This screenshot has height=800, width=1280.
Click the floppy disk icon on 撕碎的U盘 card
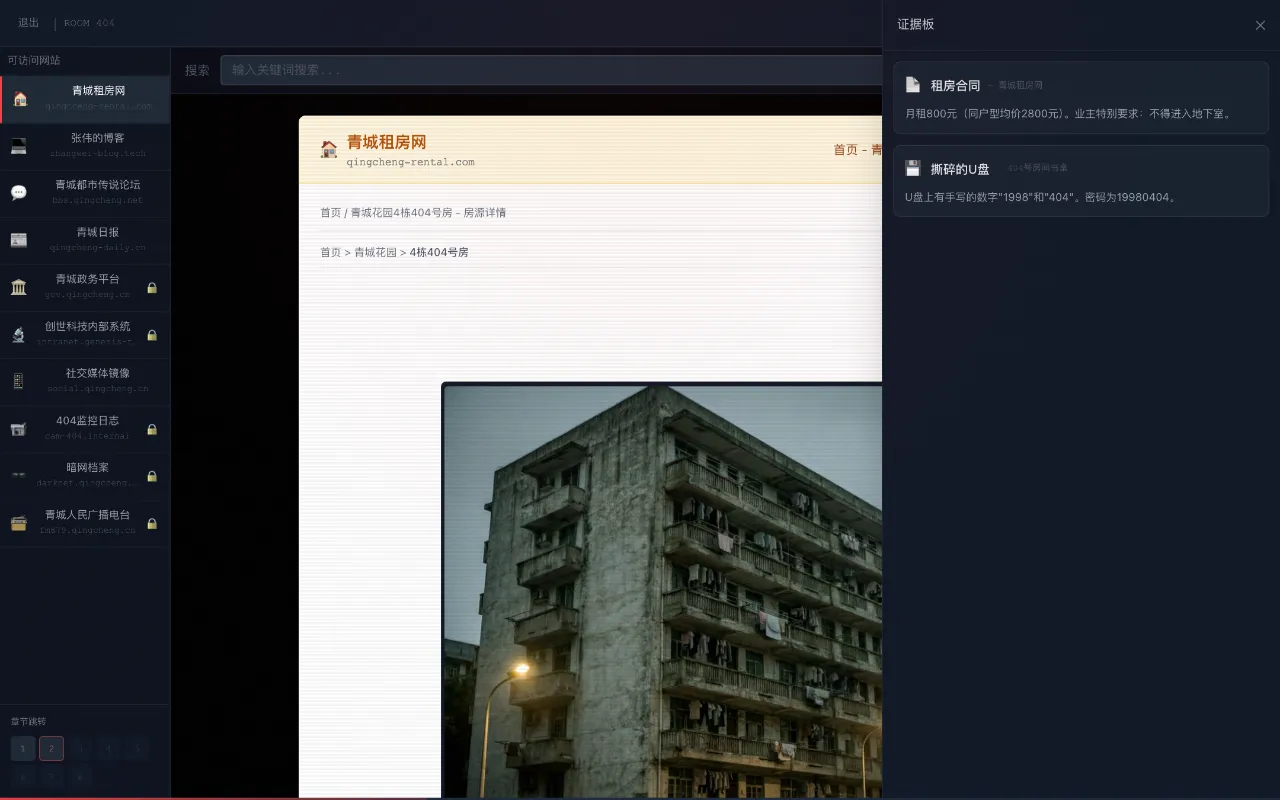click(x=913, y=168)
